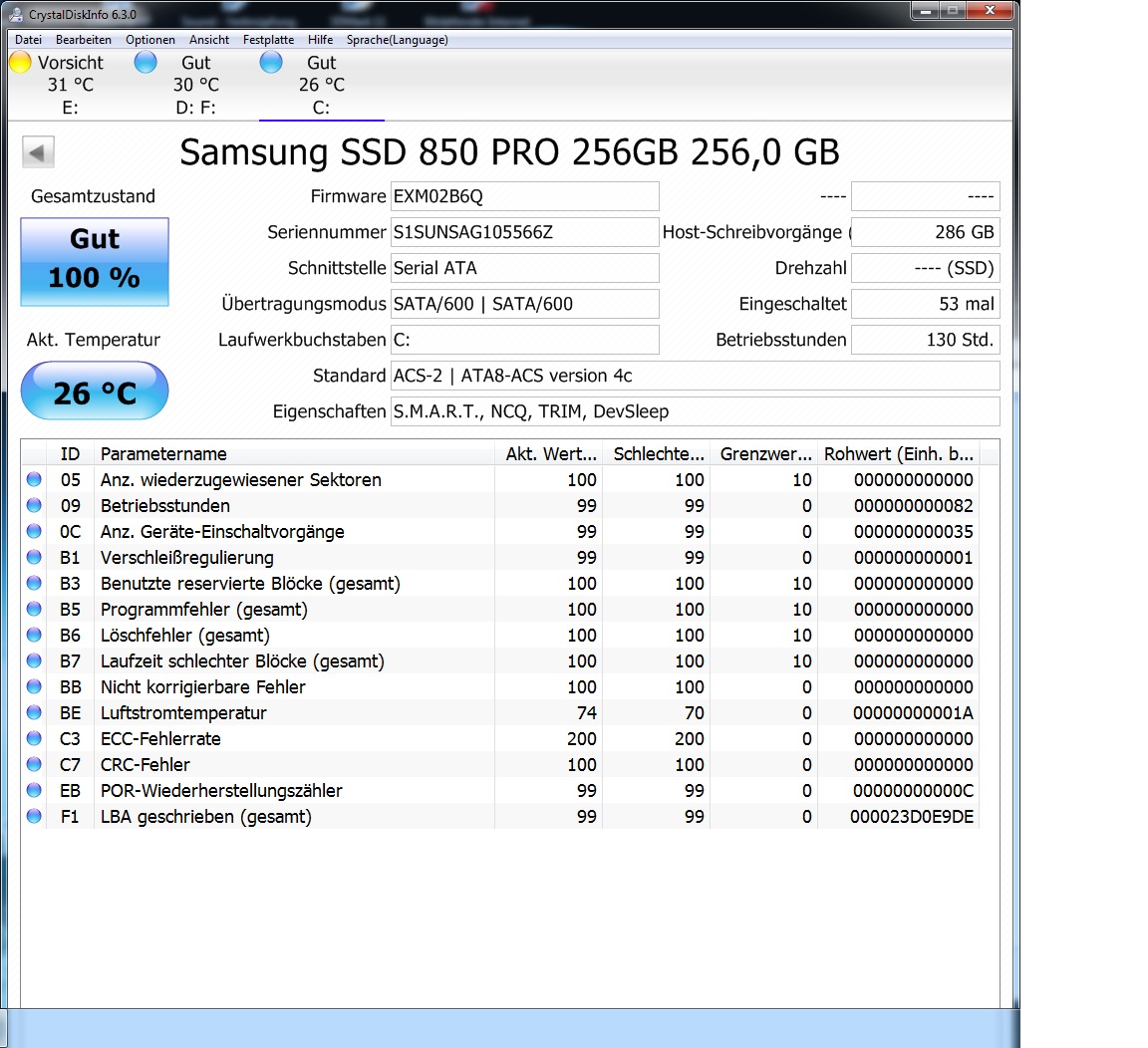Click the Host-Schreibvorgänge value 286 GB
This screenshot has height=1048, width=1148.
coord(926,232)
